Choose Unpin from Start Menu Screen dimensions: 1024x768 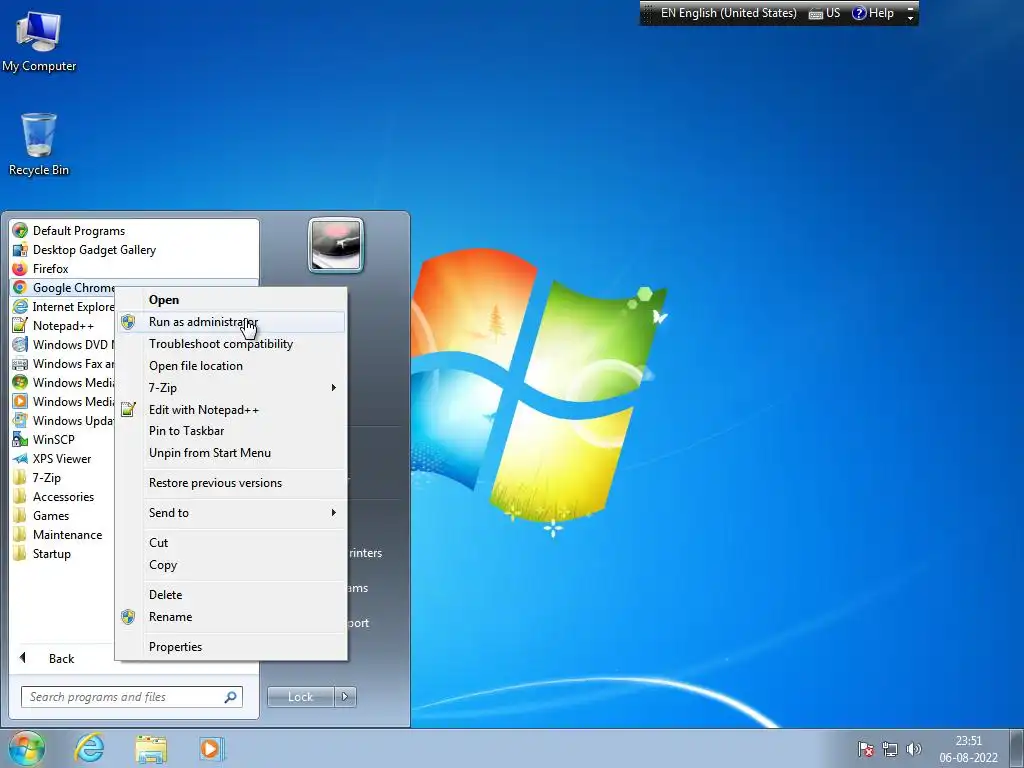[x=231, y=453]
